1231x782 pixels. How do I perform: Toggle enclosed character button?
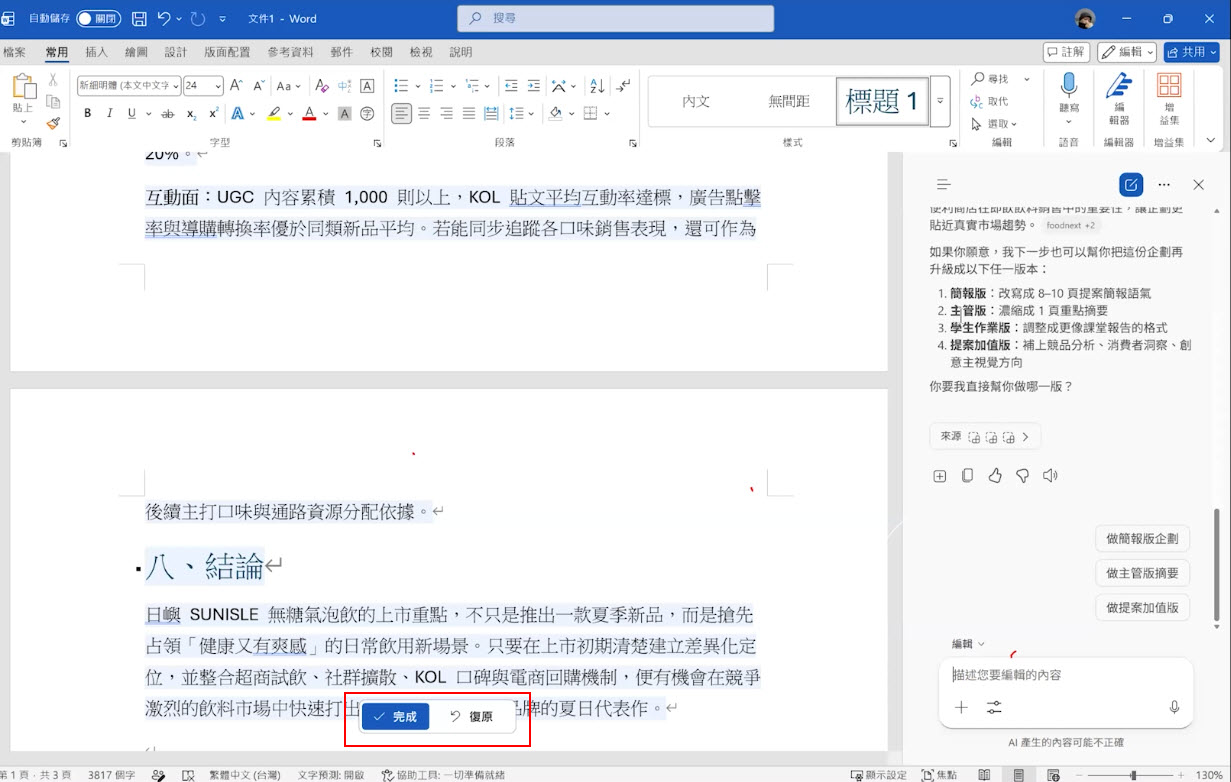(367, 114)
